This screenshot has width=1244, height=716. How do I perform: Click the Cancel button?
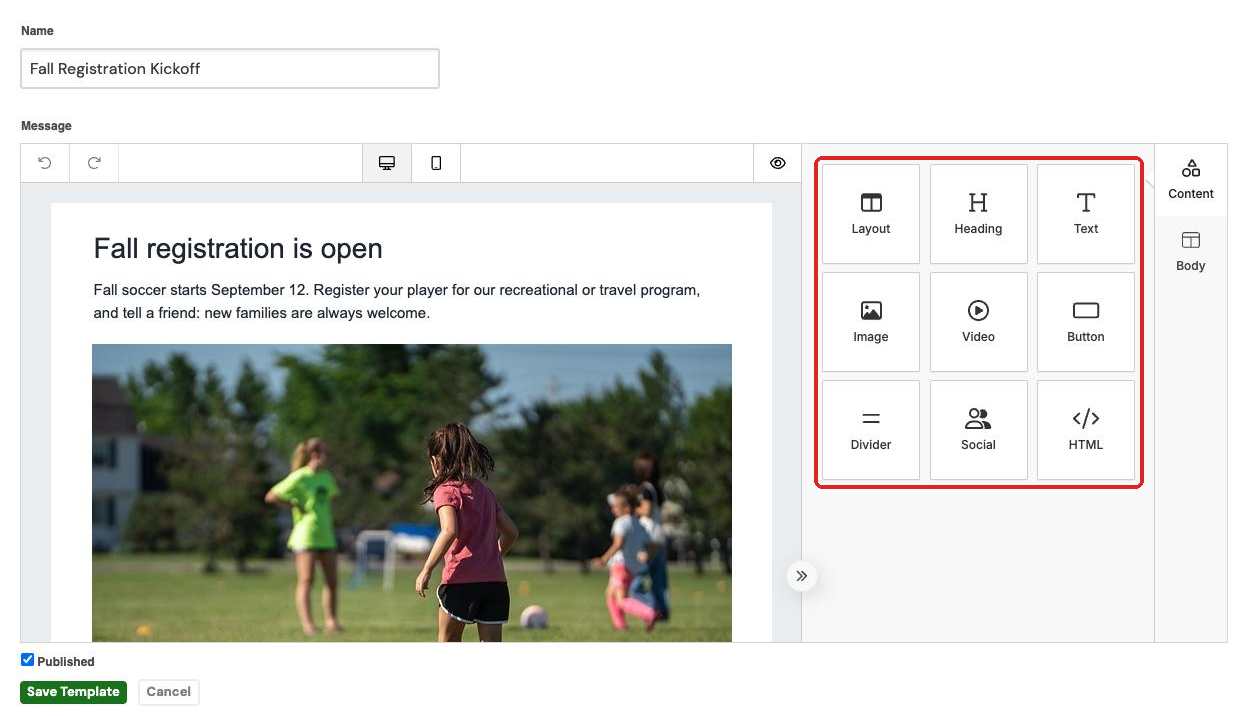point(169,692)
